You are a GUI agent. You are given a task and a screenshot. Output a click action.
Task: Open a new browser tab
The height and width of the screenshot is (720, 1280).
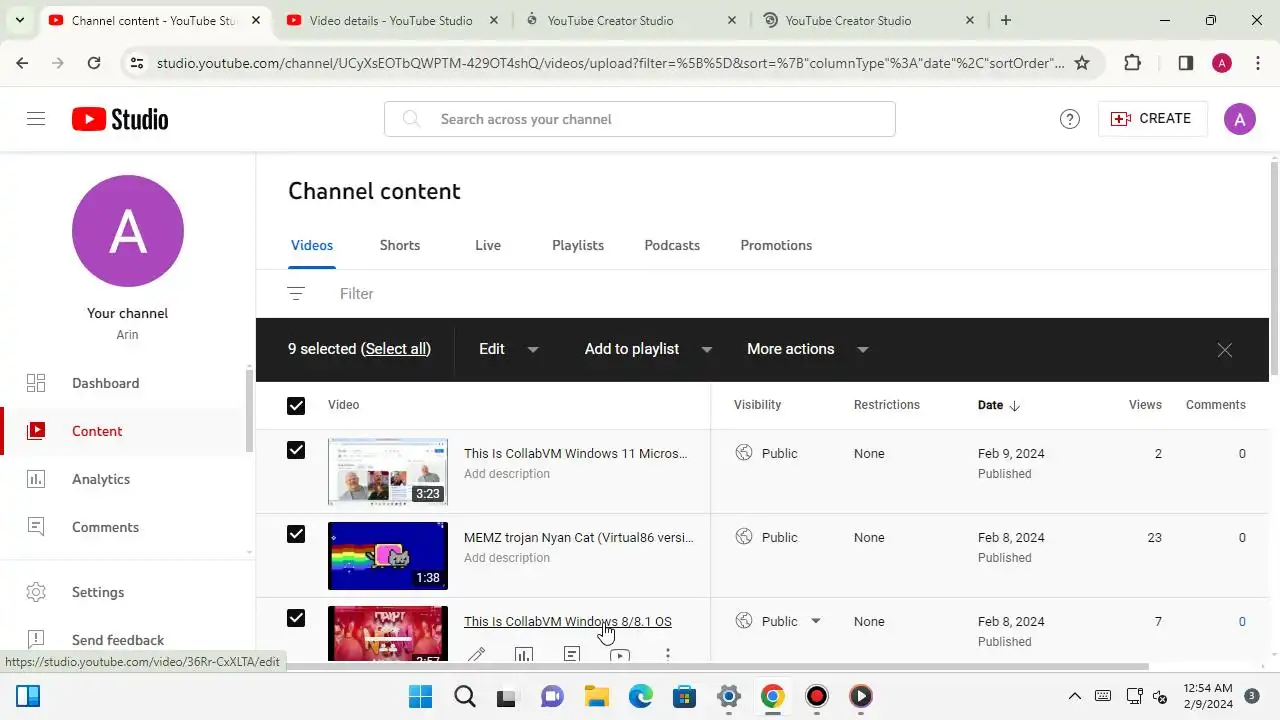(x=1006, y=20)
